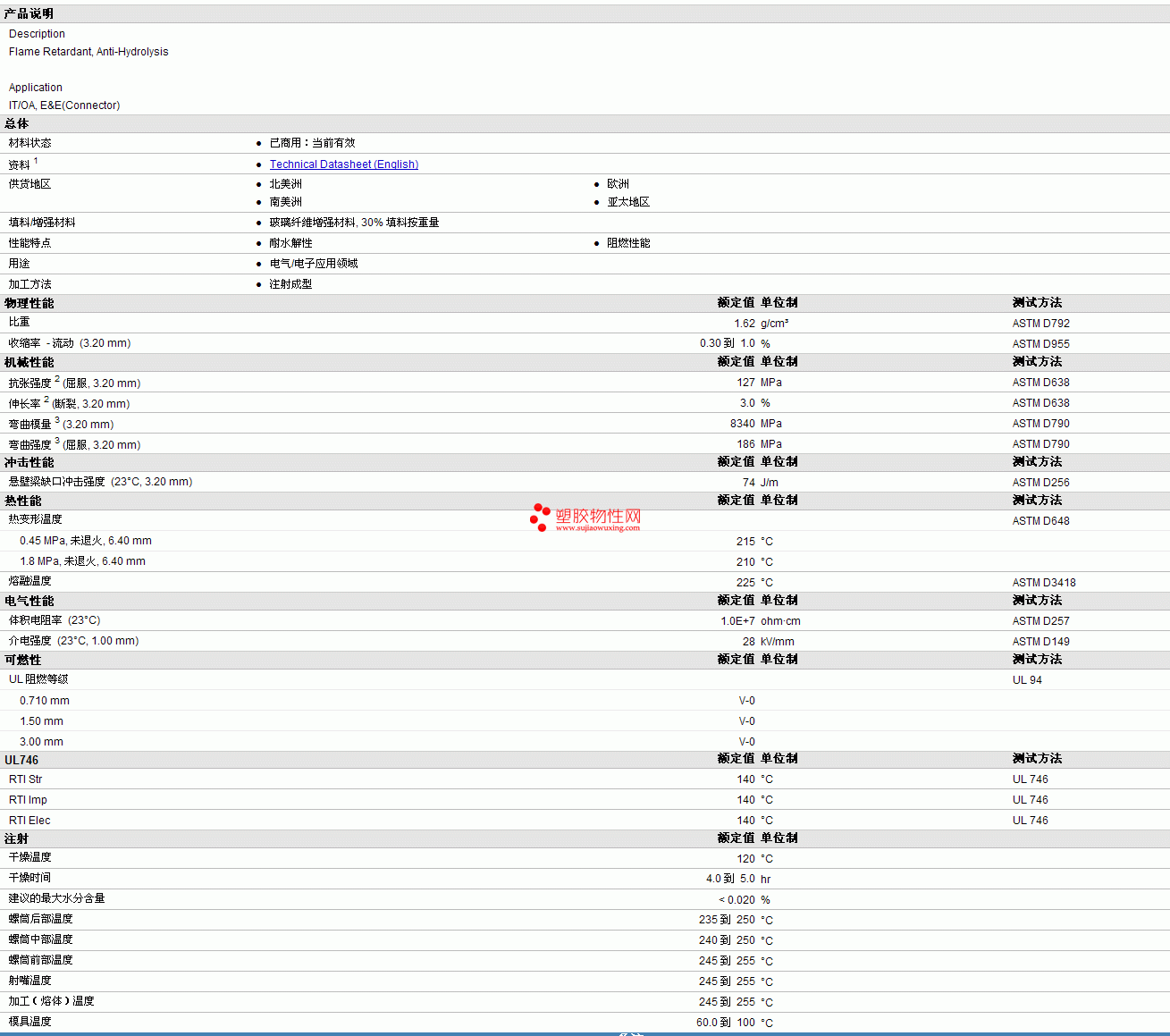The image size is (1170, 1036).
Task: Select the 物理性能 section header
Action: tap(29, 304)
